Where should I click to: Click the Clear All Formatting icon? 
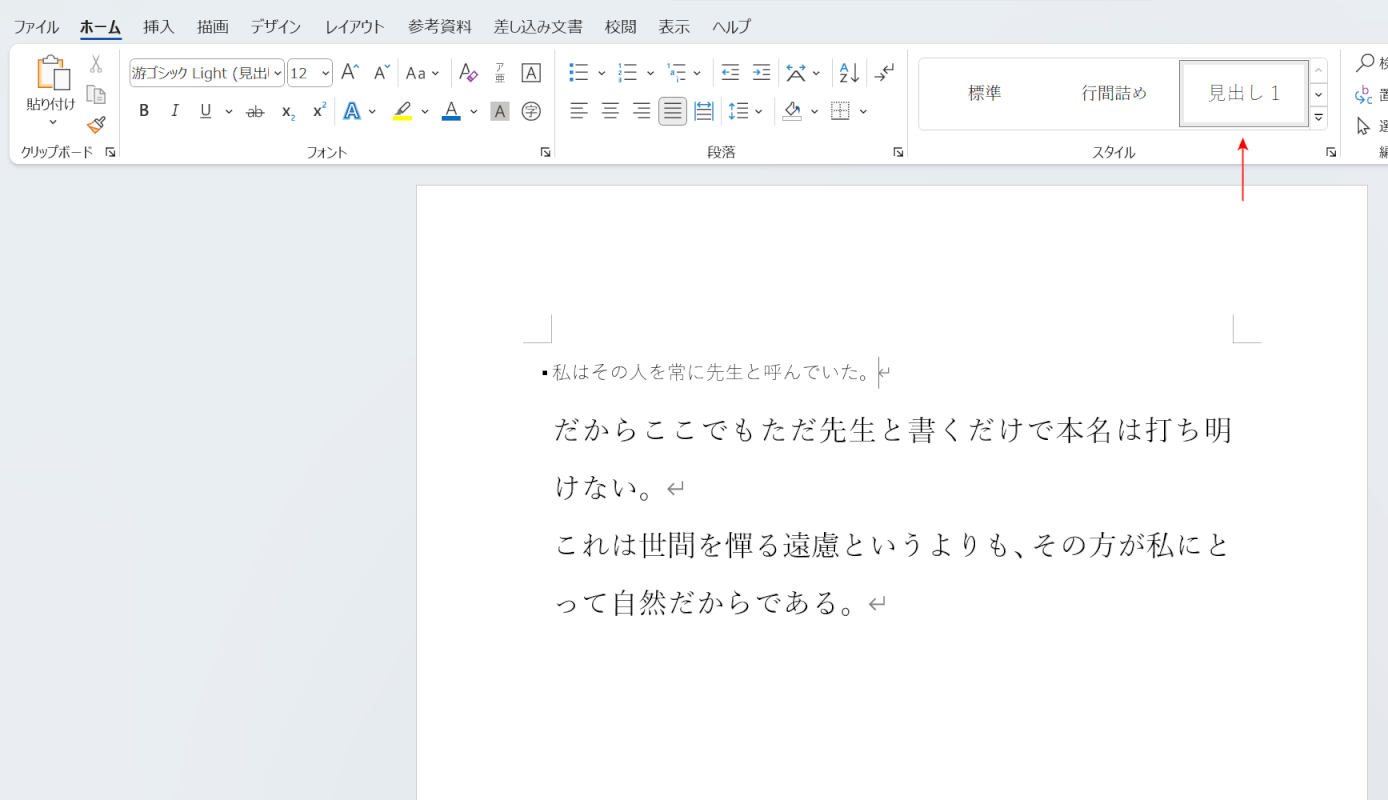click(x=468, y=73)
